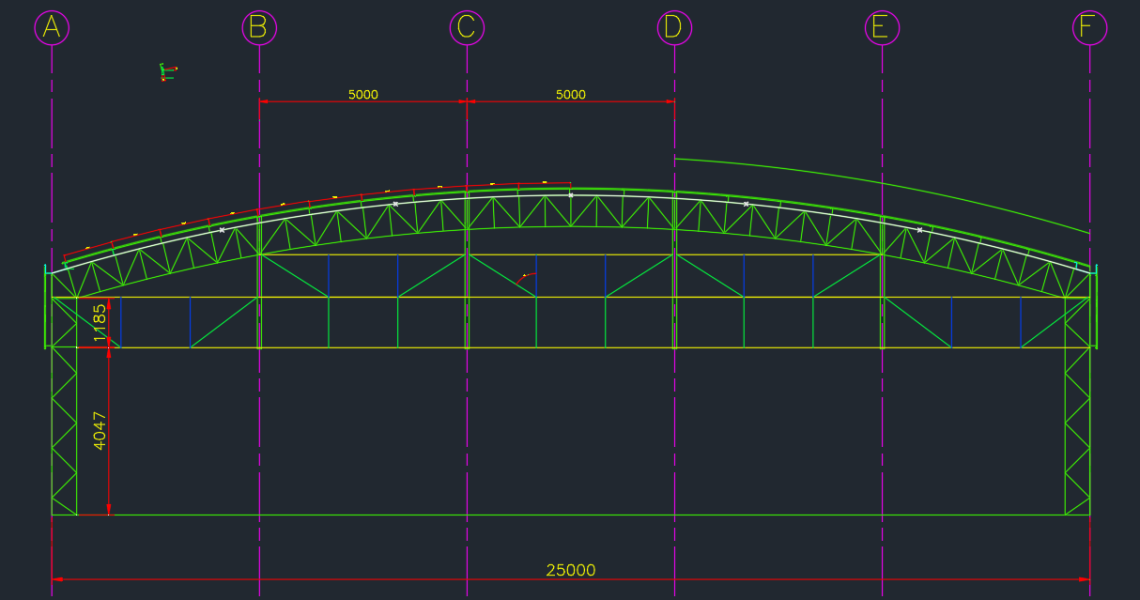Viewport: 1140px width, 600px height.
Task: Click the grid bubble labeled C
Action: [467, 28]
